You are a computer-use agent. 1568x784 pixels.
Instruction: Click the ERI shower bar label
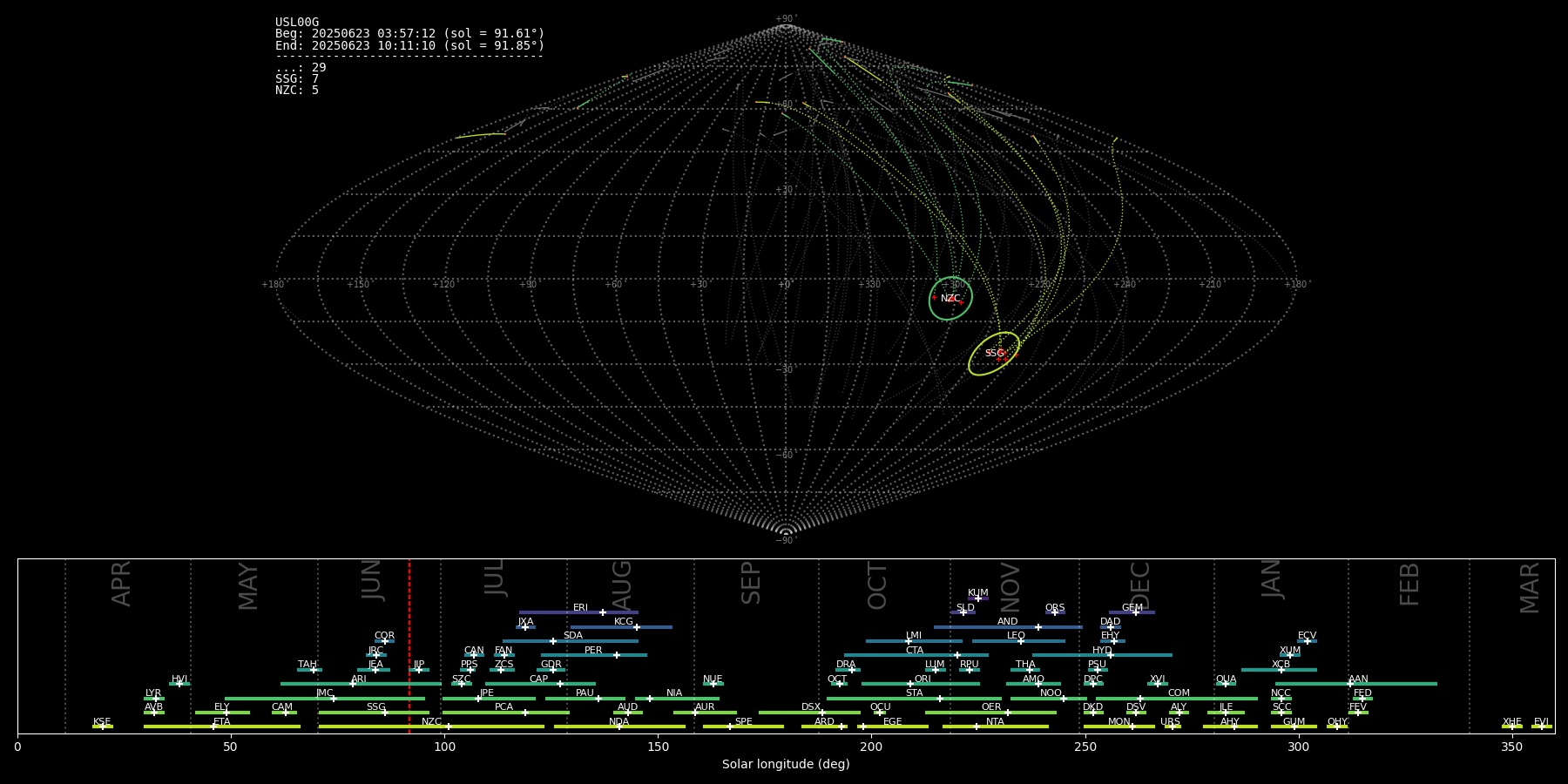click(x=580, y=608)
